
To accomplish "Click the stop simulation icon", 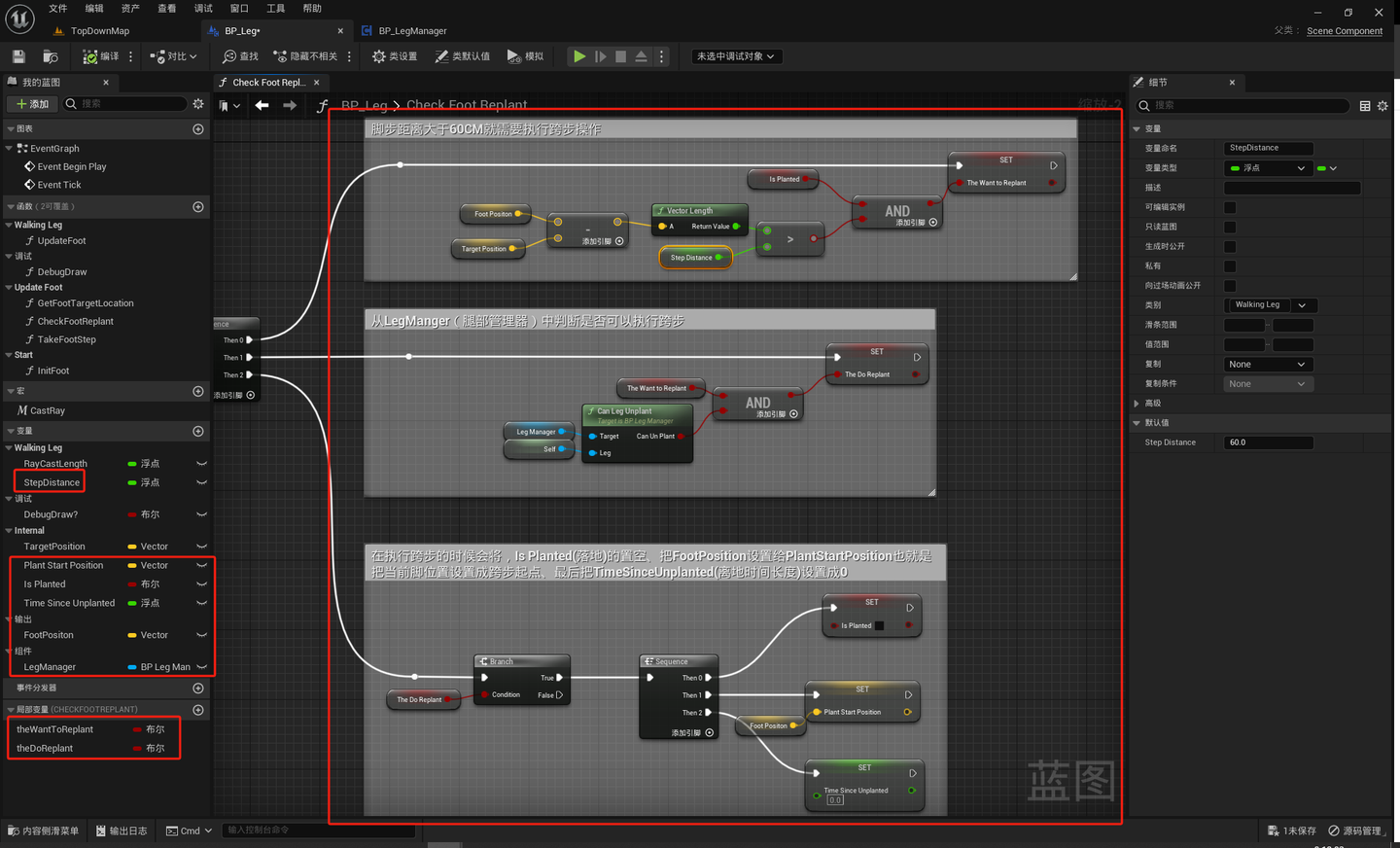I will coord(620,56).
